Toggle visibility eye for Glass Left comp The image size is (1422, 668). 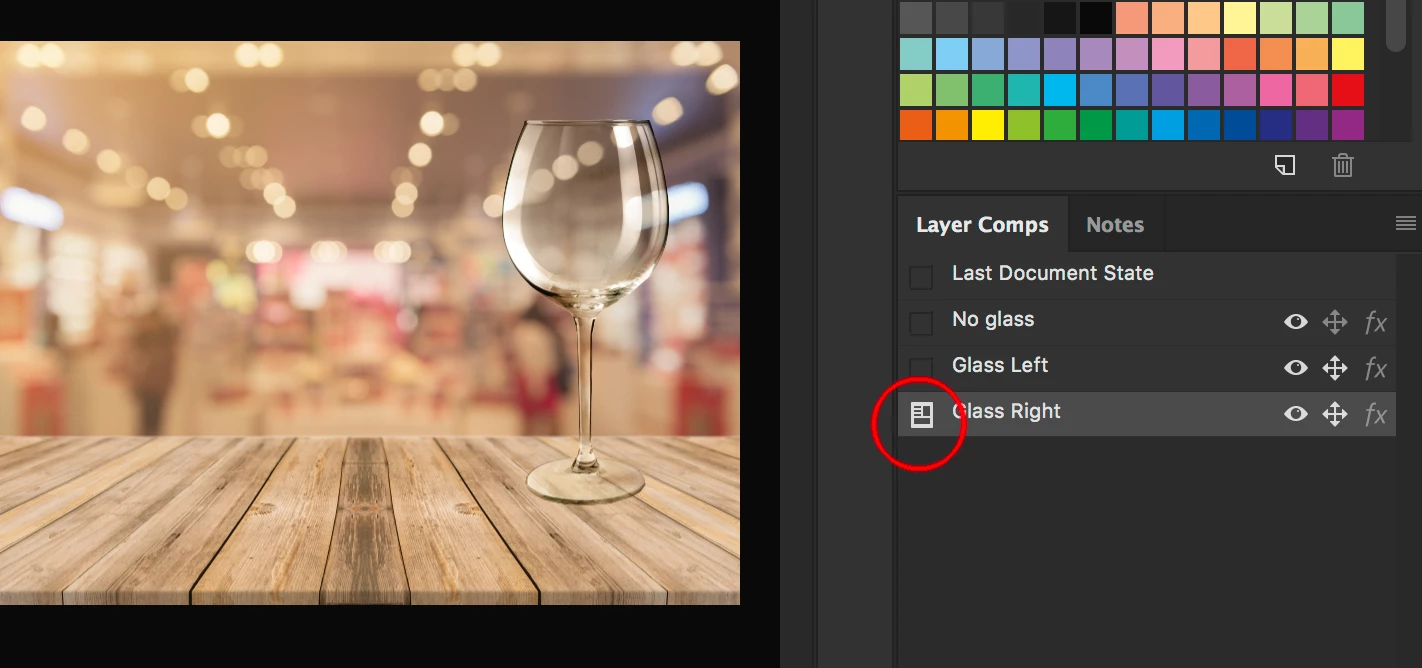(x=1296, y=368)
